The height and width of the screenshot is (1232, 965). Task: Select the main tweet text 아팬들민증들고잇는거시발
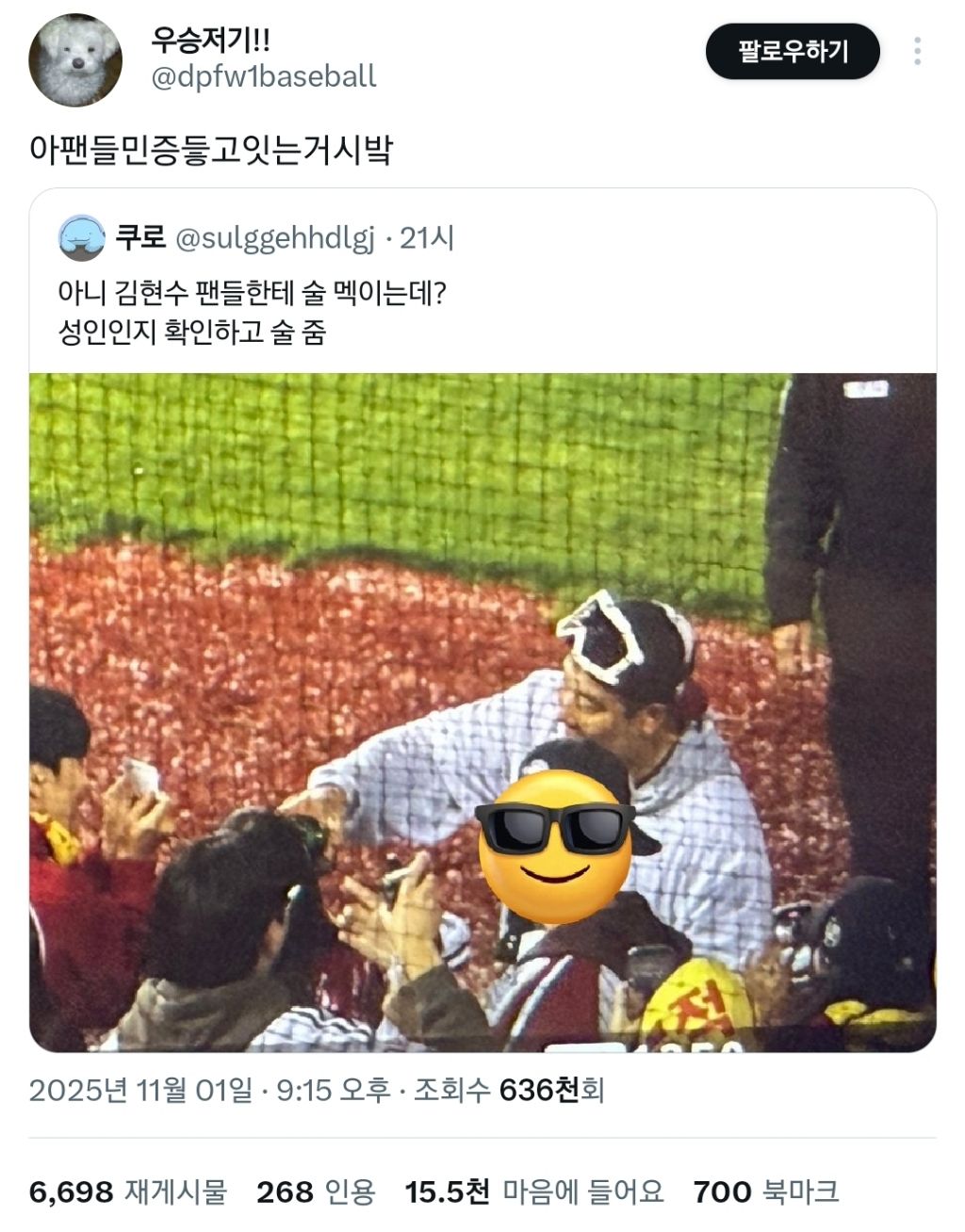coord(211,150)
